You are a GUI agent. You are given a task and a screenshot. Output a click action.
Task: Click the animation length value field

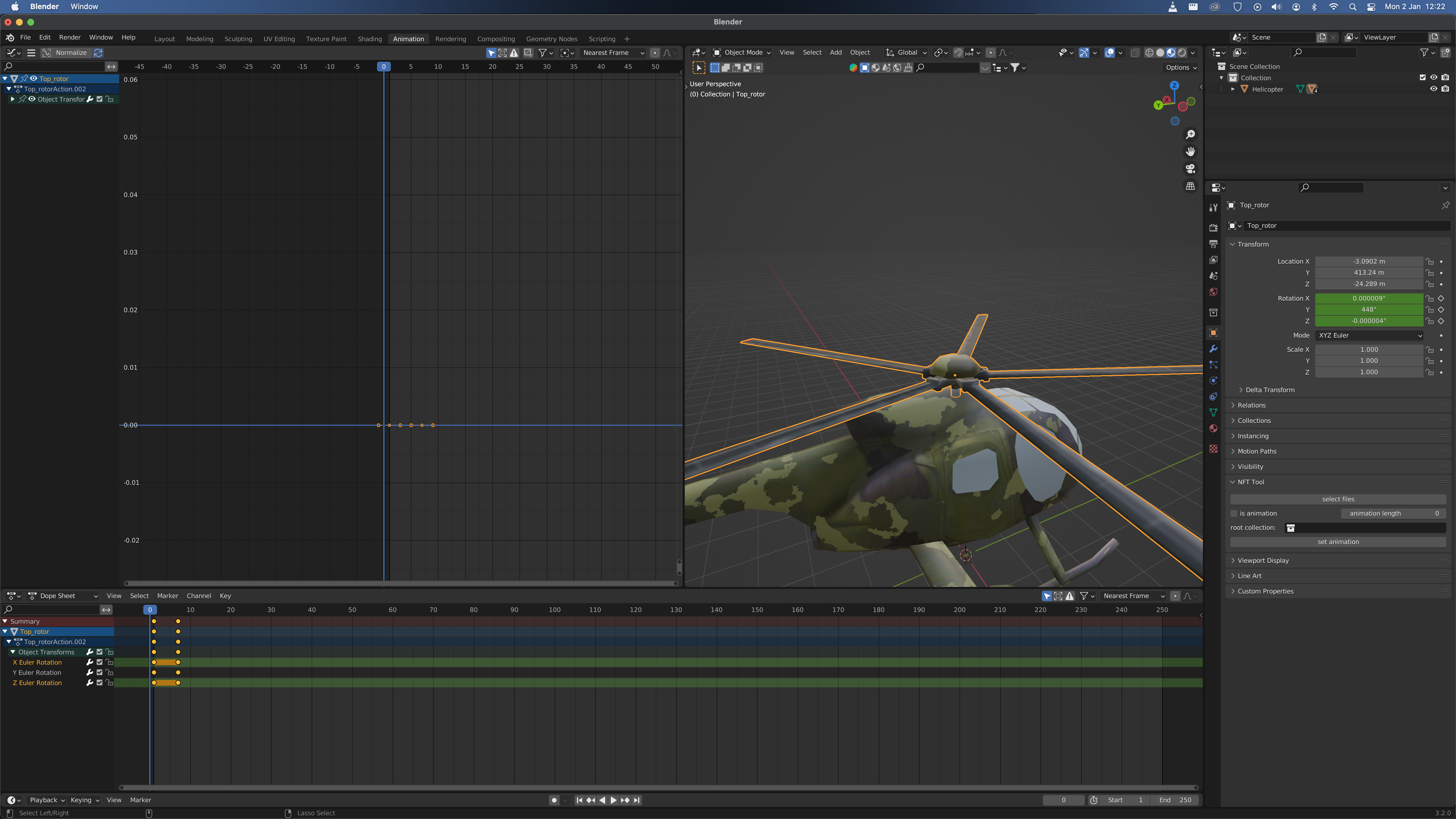(1393, 513)
